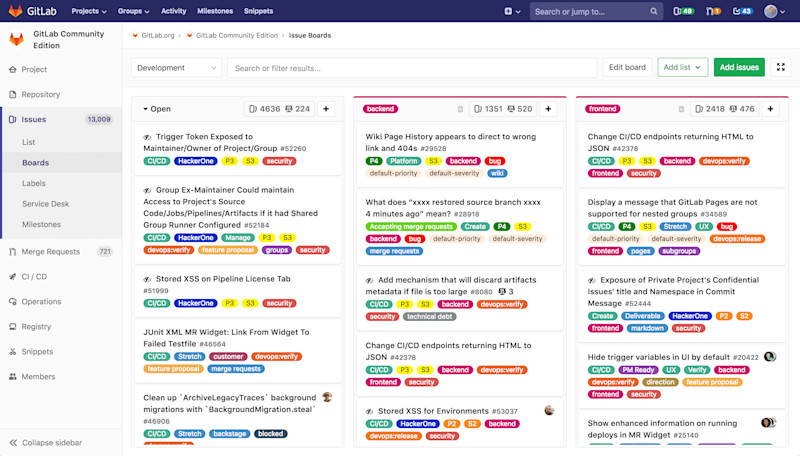Add new issue to Open list
Viewport: 800px width, 456px height.
[x=326, y=109]
